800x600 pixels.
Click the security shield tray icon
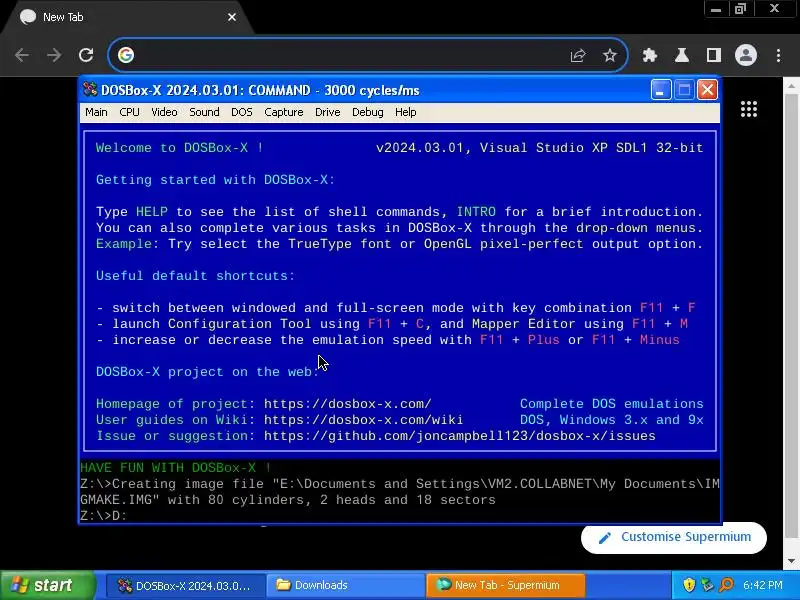(x=689, y=585)
